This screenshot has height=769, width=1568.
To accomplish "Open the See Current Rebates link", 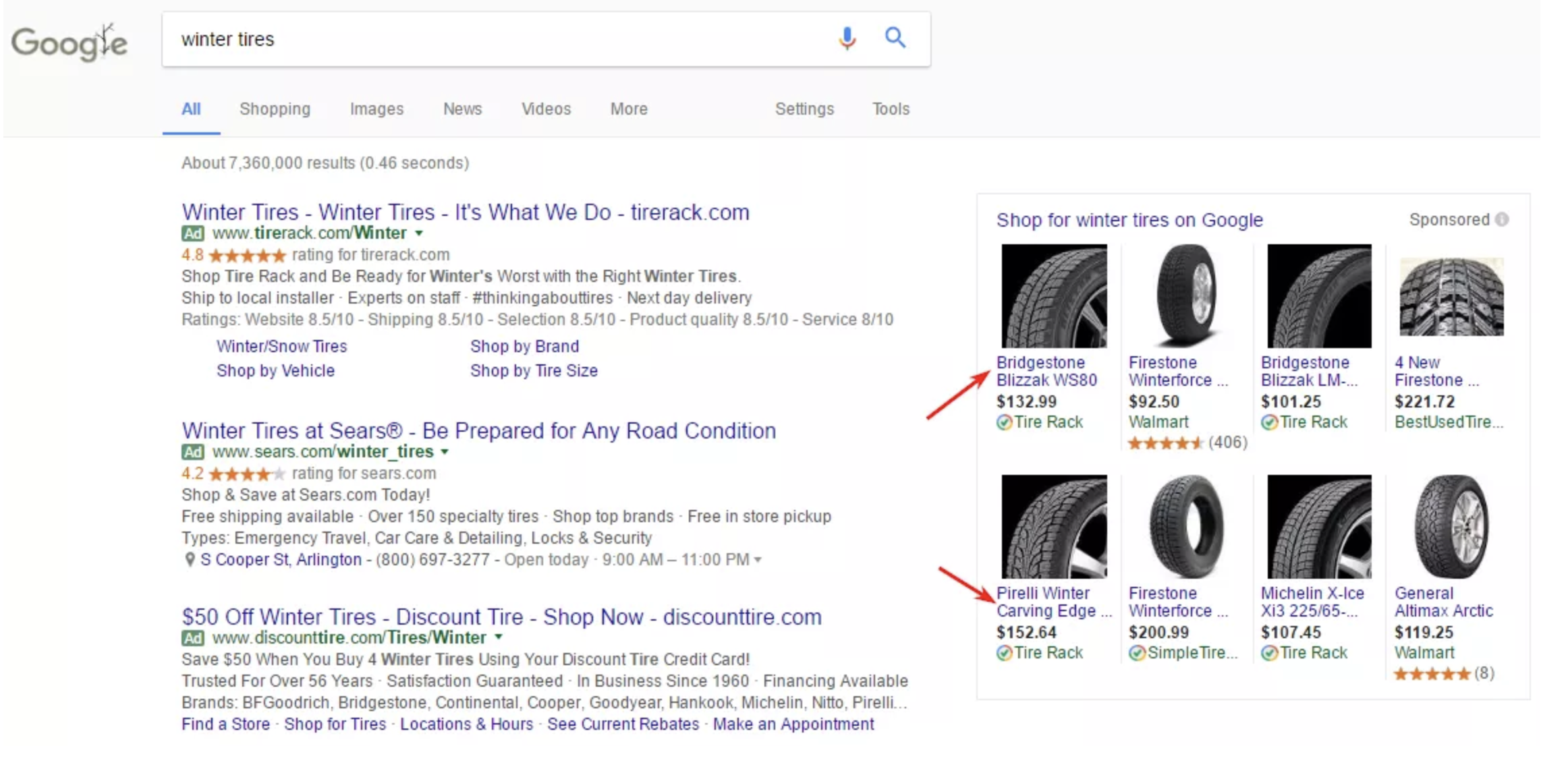I will point(623,724).
